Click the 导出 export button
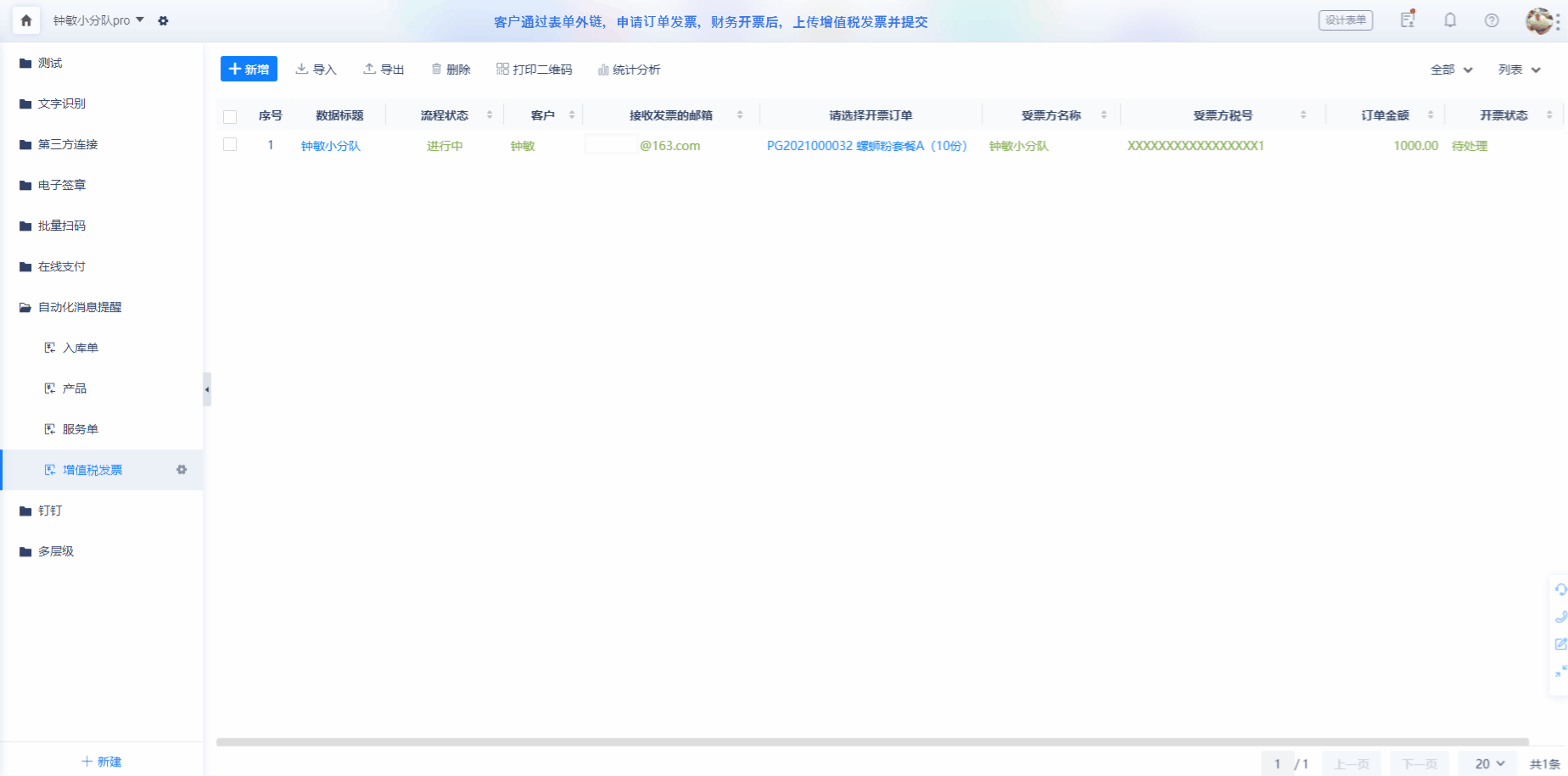The height and width of the screenshot is (776, 1568). (384, 70)
